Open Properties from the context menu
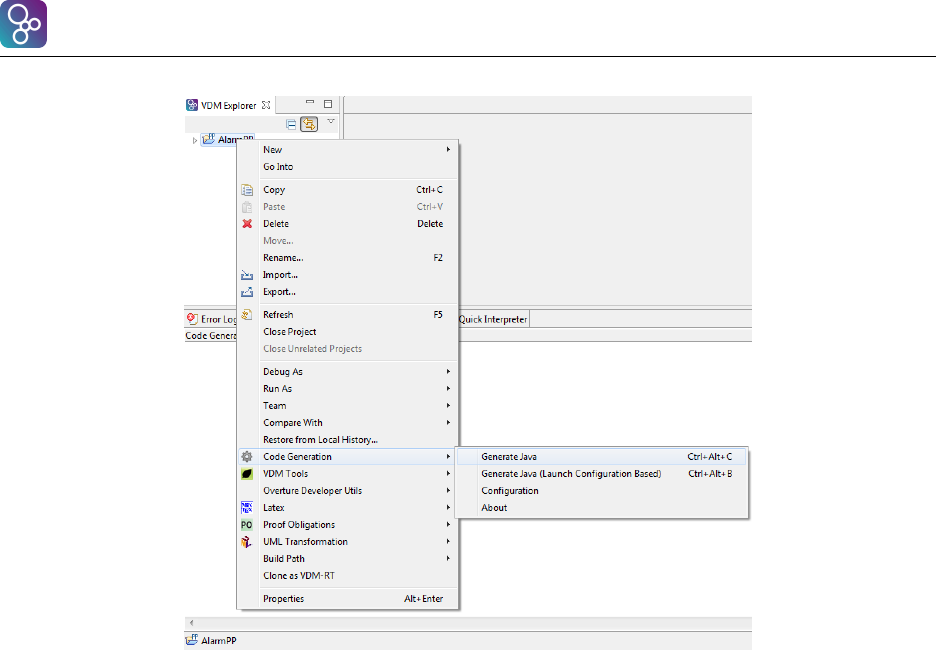936x650 pixels. [348, 599]
